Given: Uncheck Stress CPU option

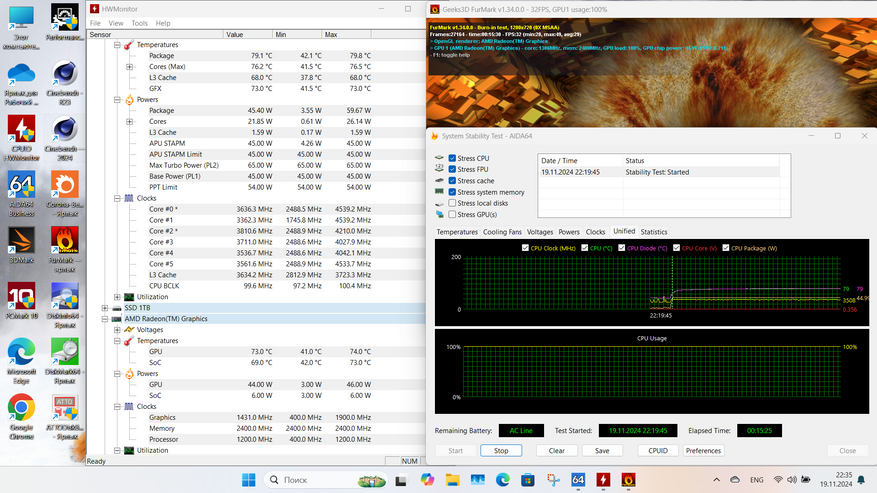Looking at the screenshot, I should (452, 158).
